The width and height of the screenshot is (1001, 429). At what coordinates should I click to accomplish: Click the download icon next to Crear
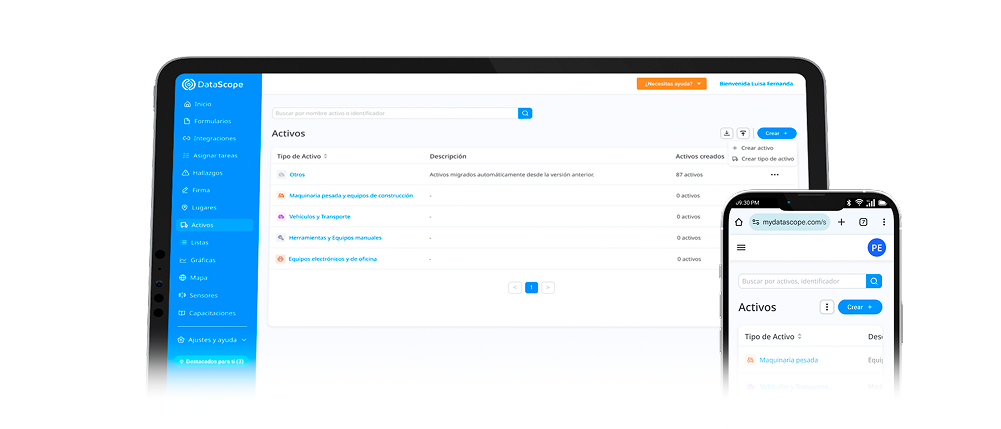coord(726,133)
